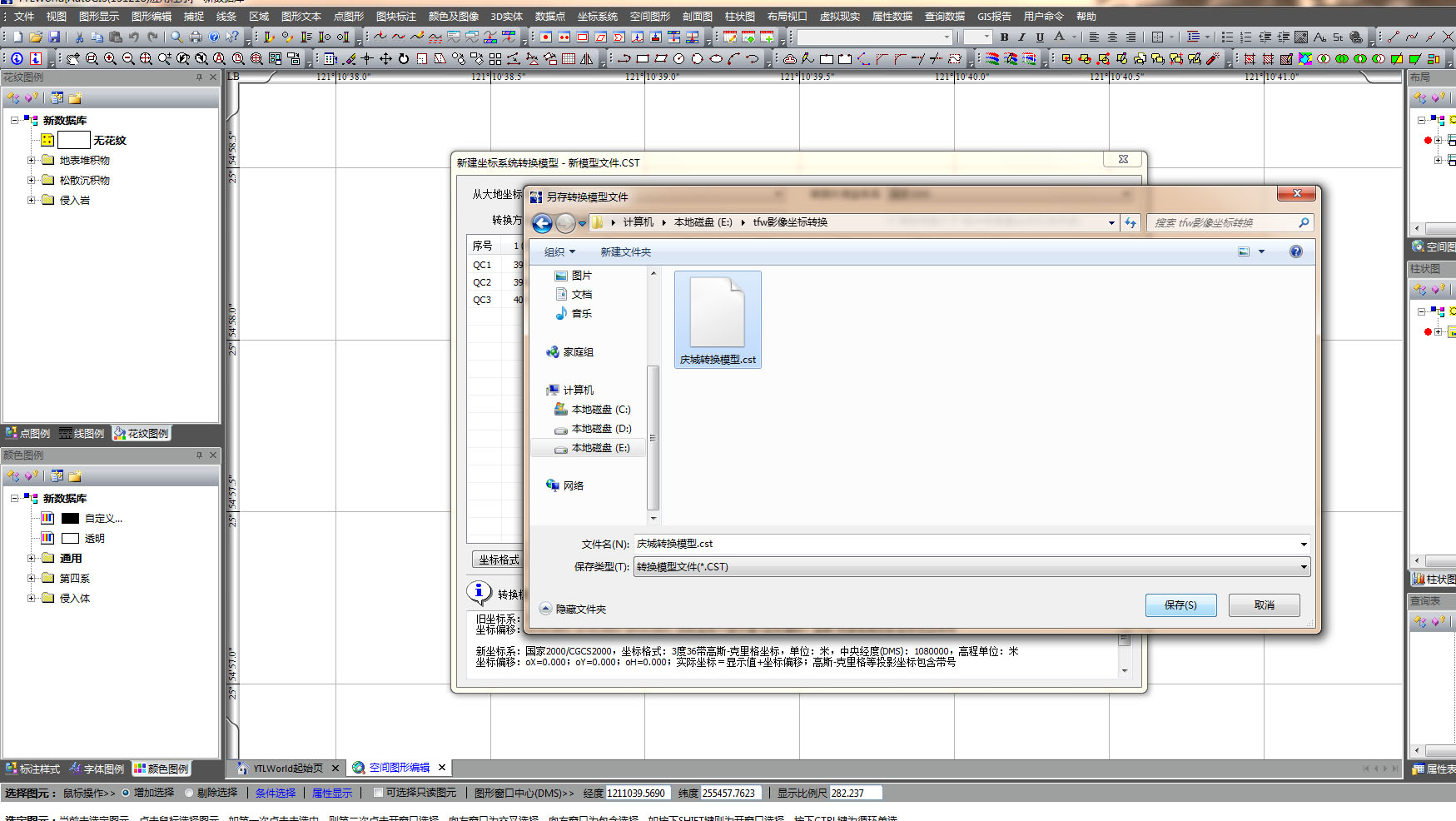Click the 文件名 input field
1456x821 pixels.
click(x=966, y=544)
